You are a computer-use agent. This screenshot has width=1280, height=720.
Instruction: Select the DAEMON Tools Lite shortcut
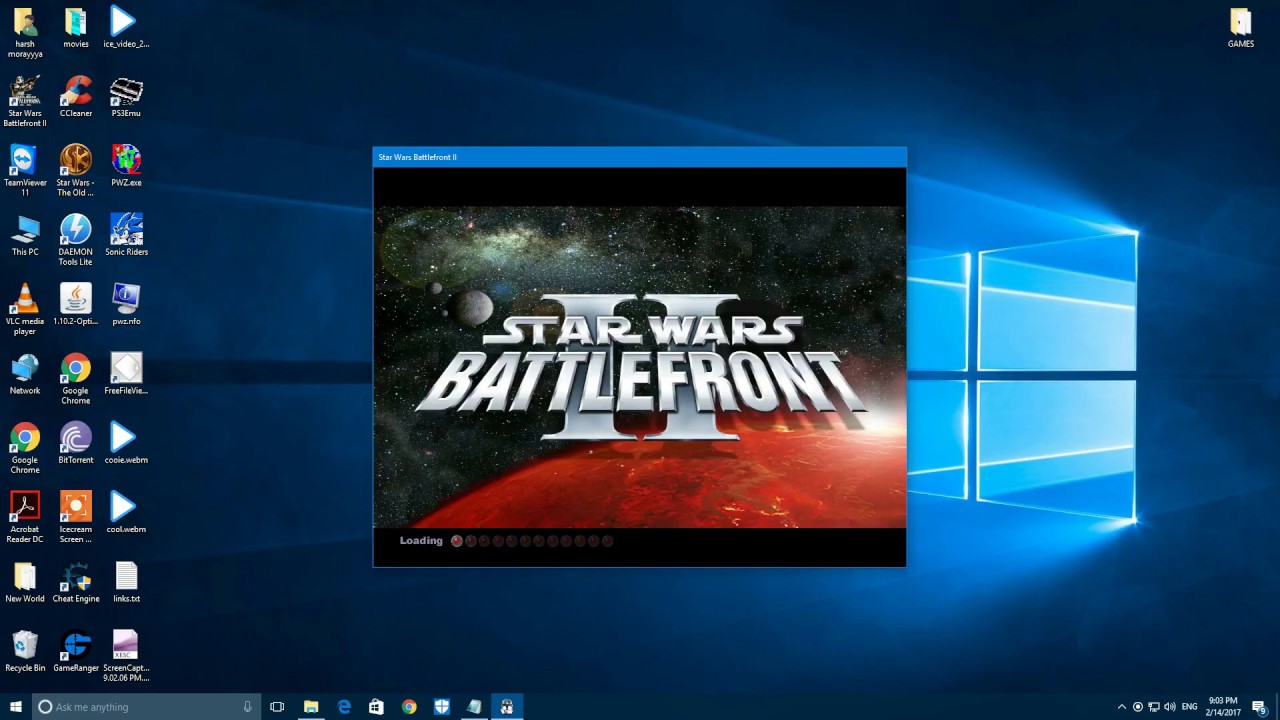click(76, 240)
